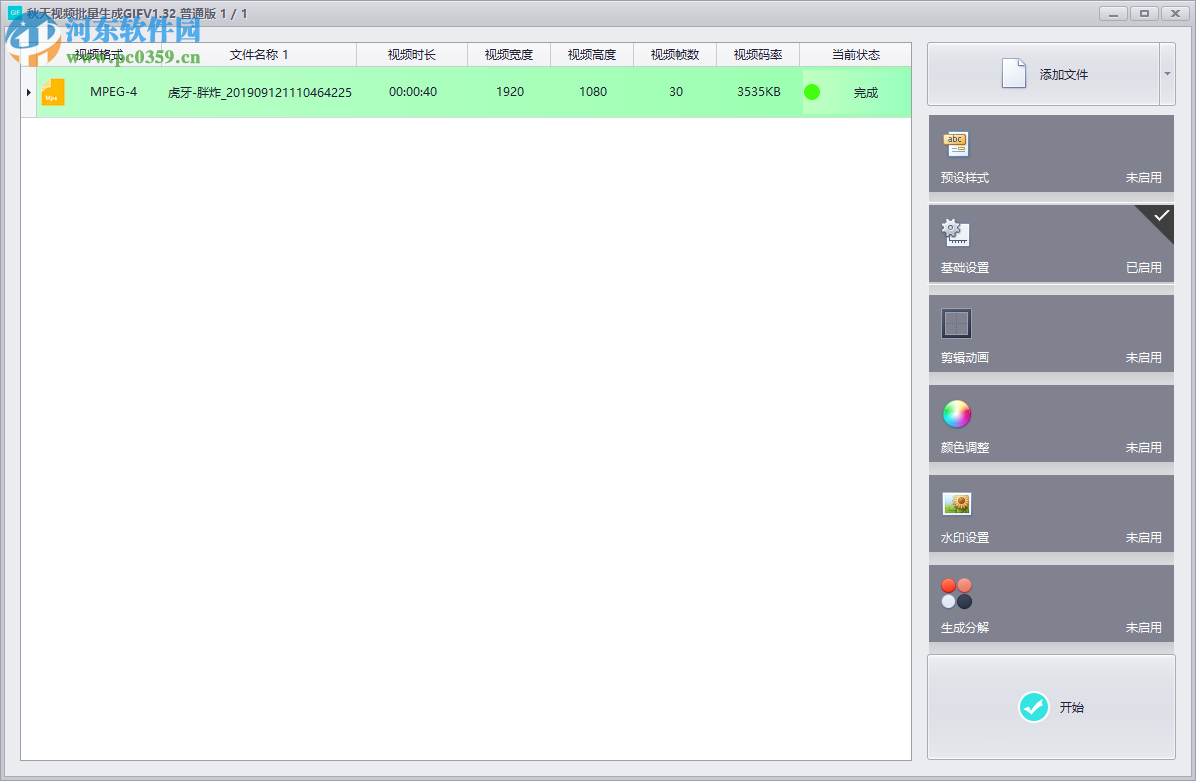Click the 水印设置 picture icon
Viewport: 1196px width, 781px height.
click(956, 503)
